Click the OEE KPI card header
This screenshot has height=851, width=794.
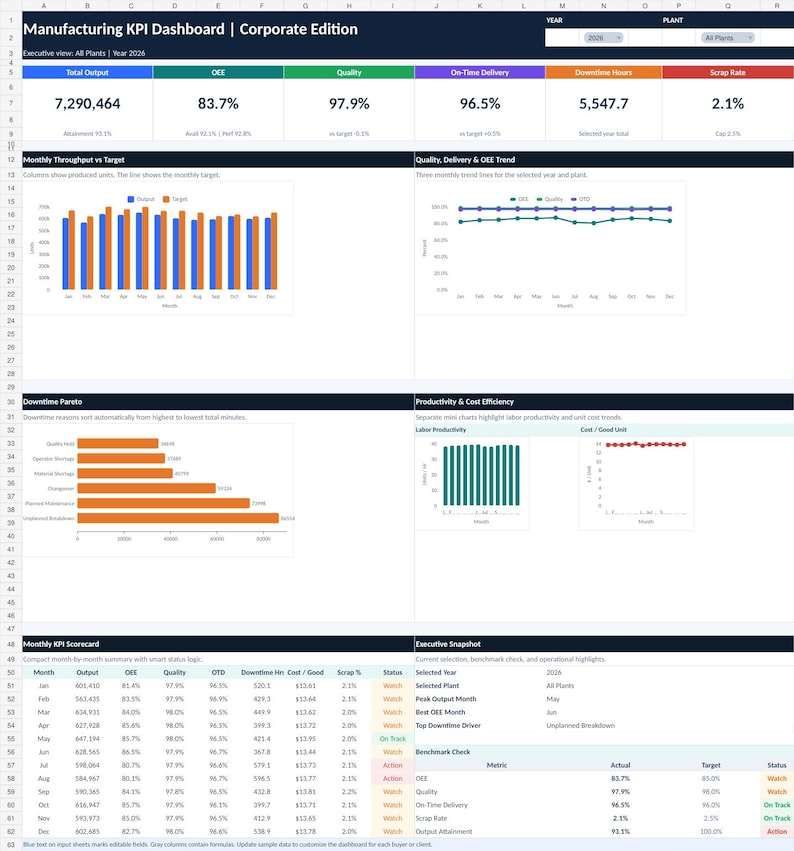tap(218, 72)
